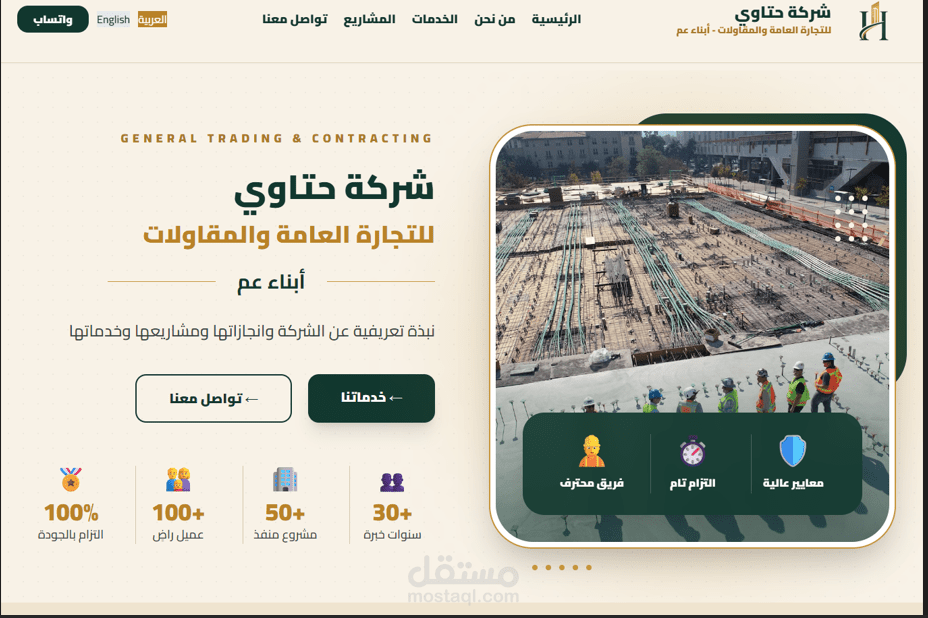Click the سنوات خبرة statistic label
This screenshot has height=618, width=928.
[392, 535]
